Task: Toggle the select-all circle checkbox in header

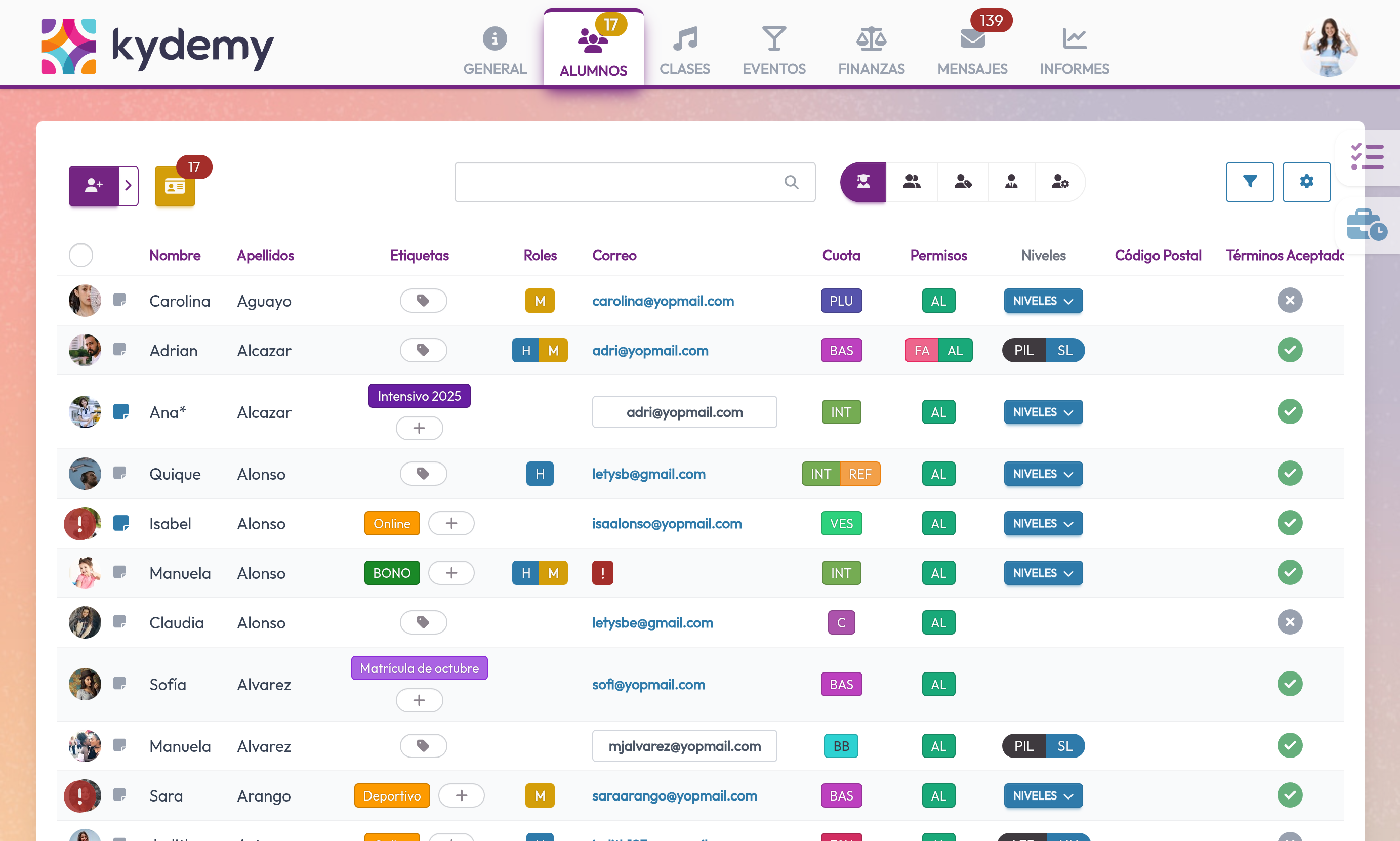Action: click(x=81, y=255)
